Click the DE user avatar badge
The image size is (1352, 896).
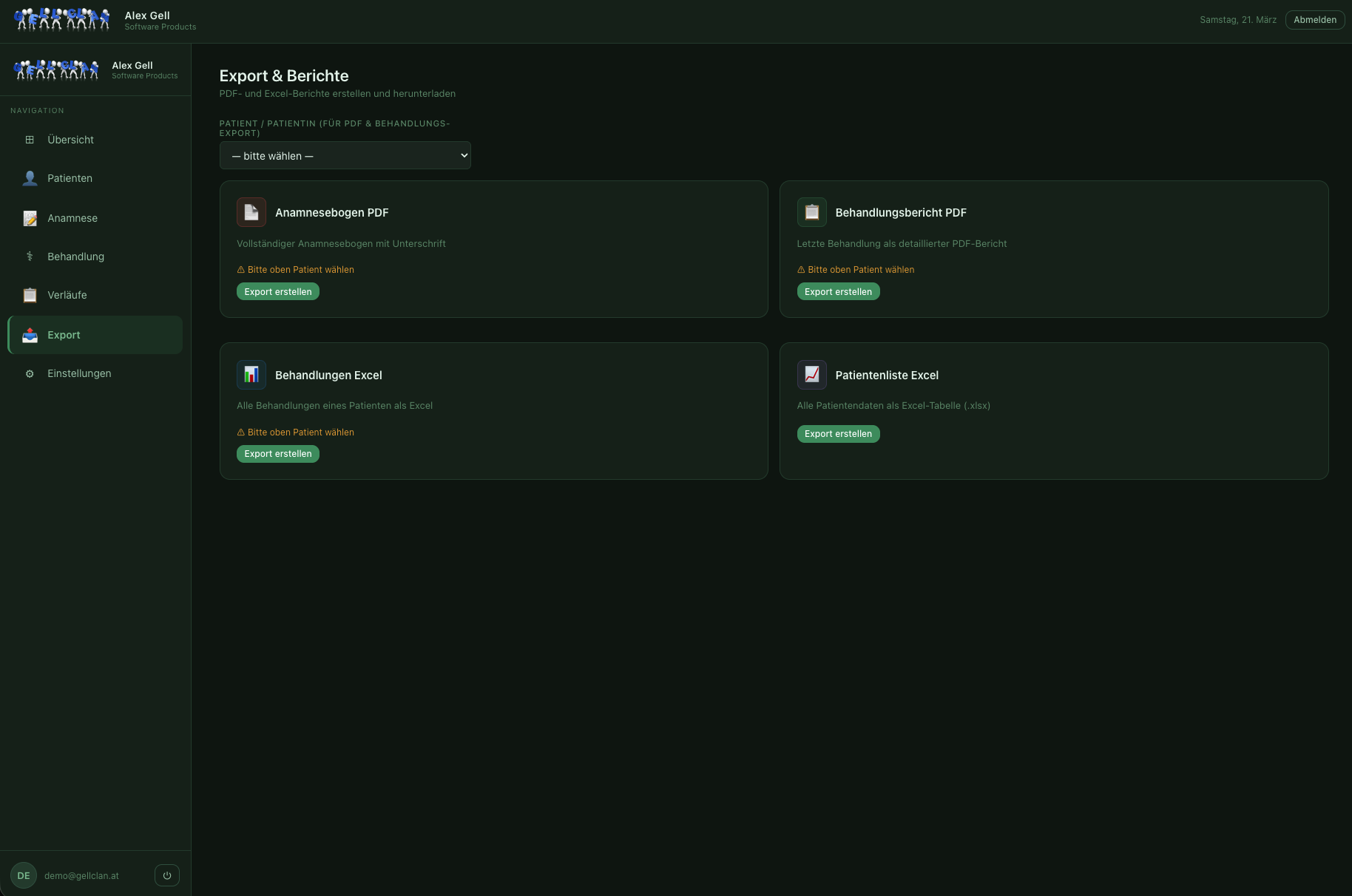24,875
